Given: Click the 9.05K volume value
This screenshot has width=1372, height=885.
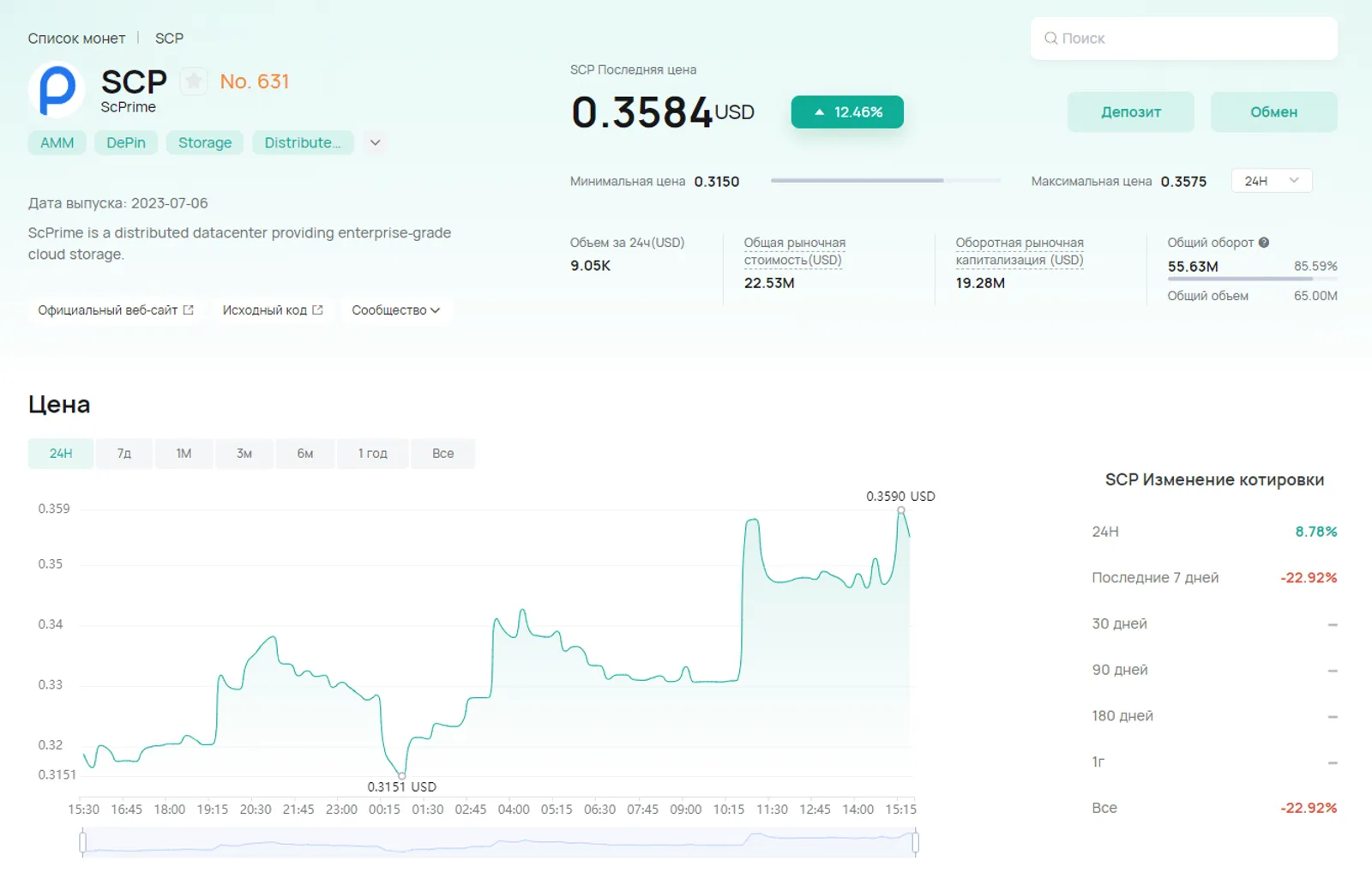Looking at the screenshot, I should point(591,266).
